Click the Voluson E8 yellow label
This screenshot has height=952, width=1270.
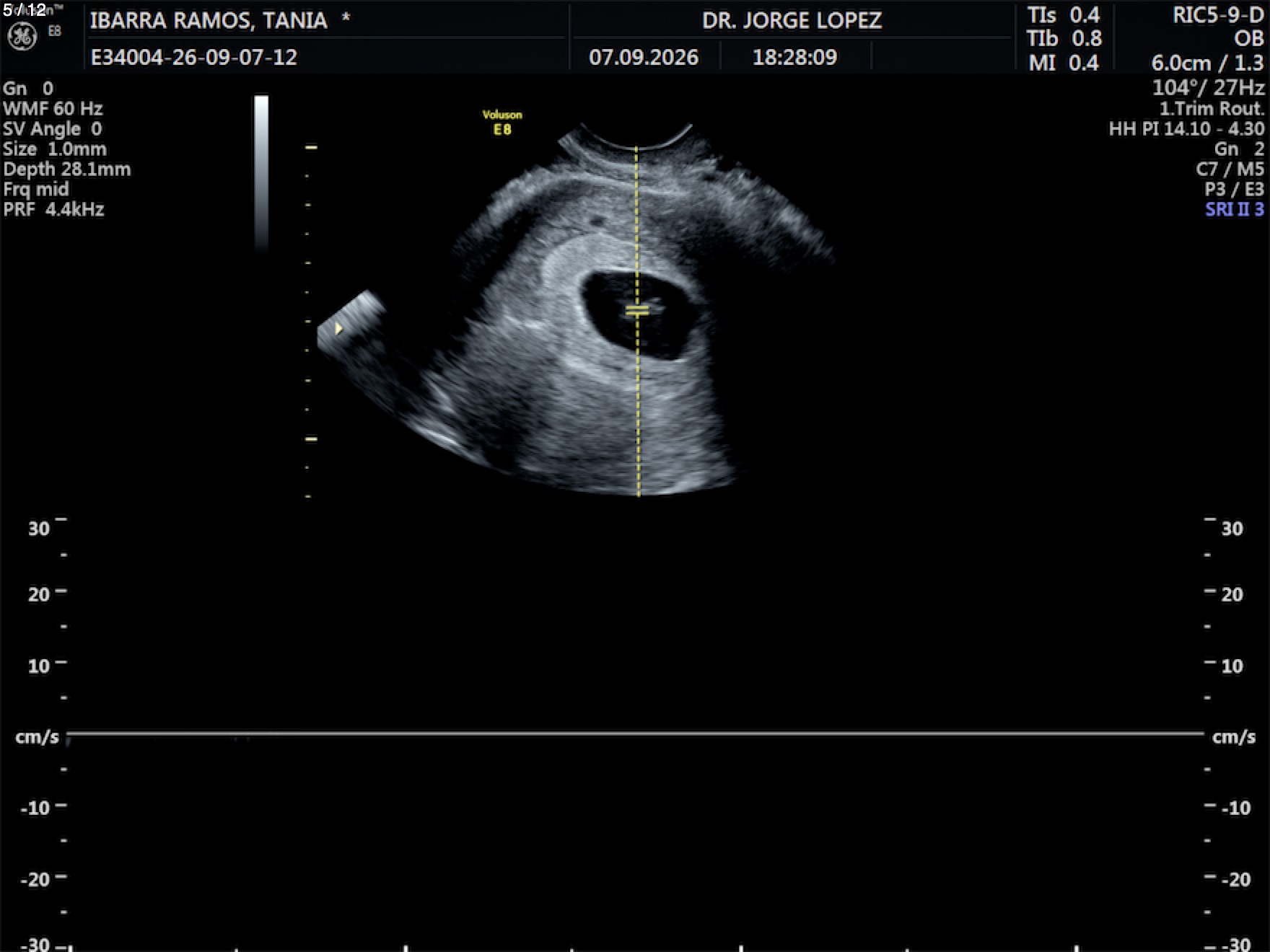tap(502, 122)
